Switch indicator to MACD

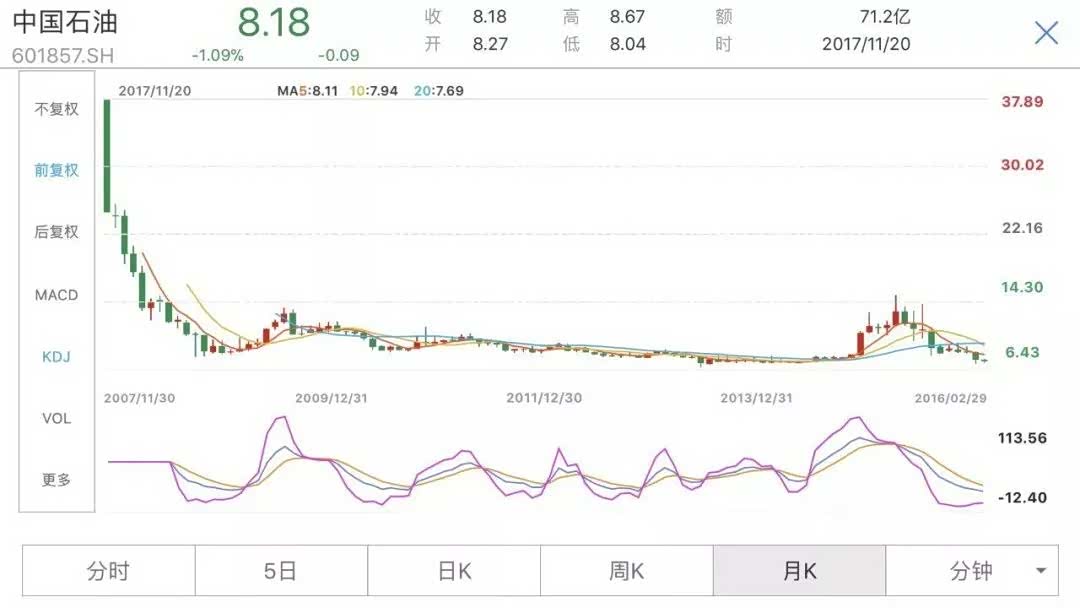pyautogui.click(x=56, y=295)
